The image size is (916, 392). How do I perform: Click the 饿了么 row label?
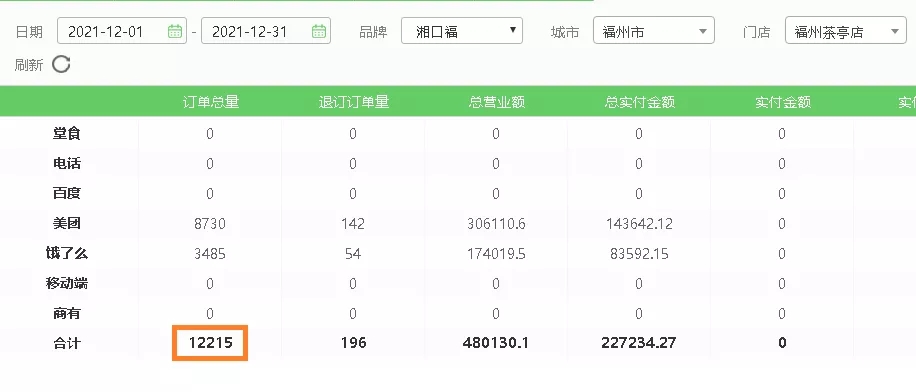pyautogui.click(x=67, y=254)
